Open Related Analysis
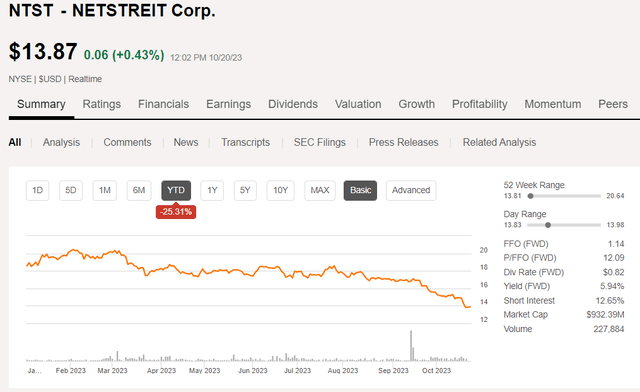The width and height of the screenshot is (640, 392). click(499, 142)
